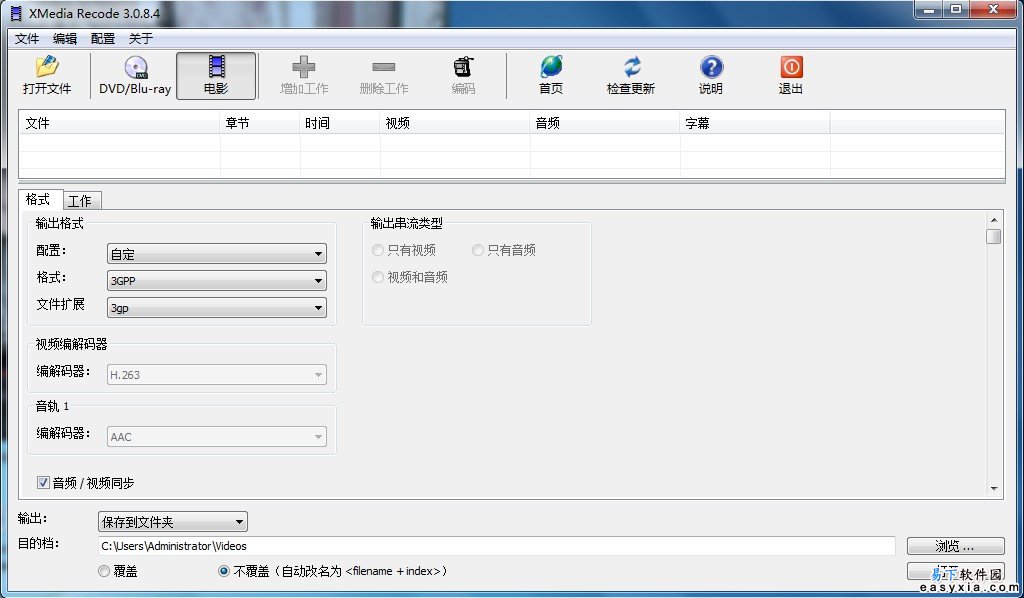Screen dimensions: 1024x598
Task: Click the 视频 column header
Action: tap(455, 123)
